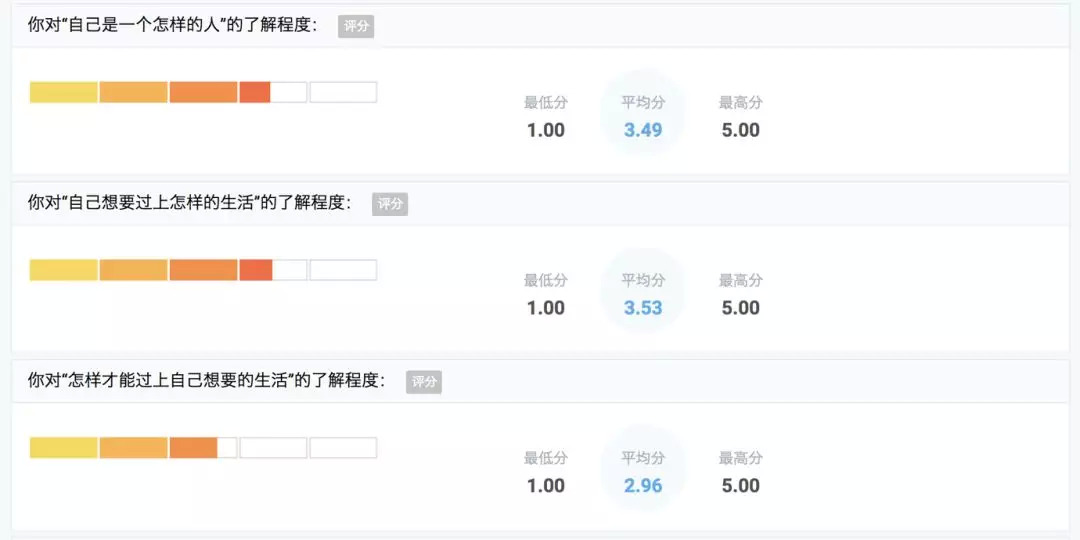
Task: Click the 评分 badge beside the second question
Action: click(x=390, y=204)
